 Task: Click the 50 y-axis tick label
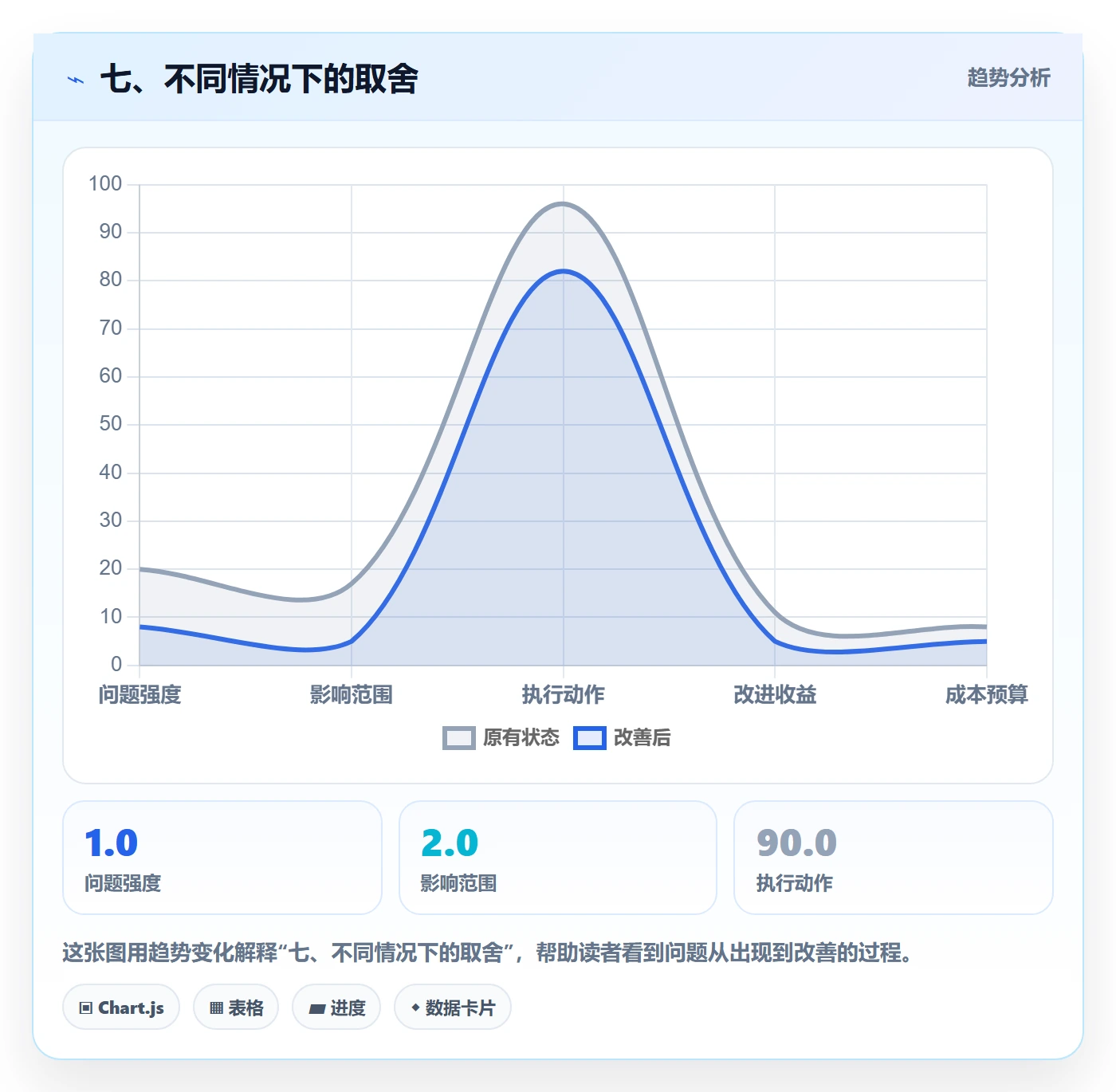point(111,424)
